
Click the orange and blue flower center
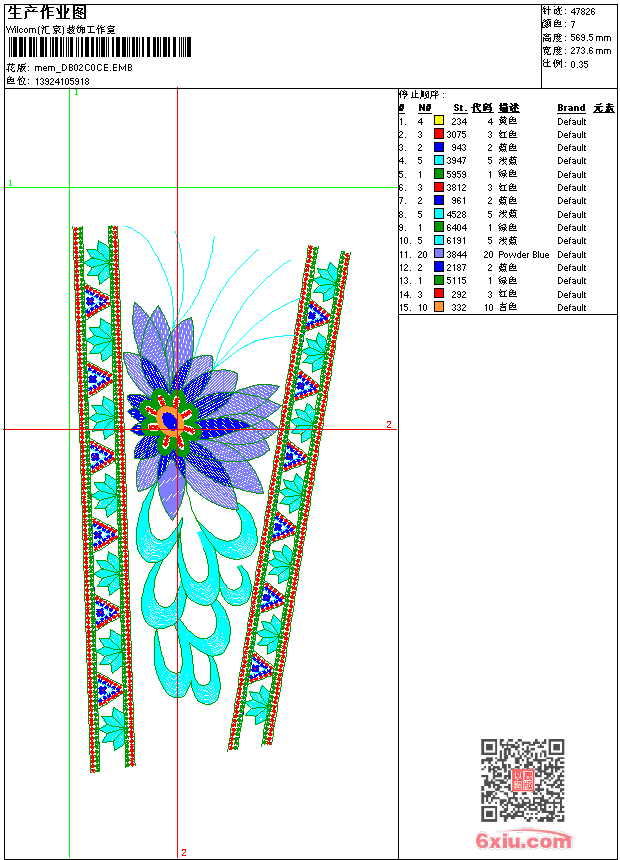point(170,421)
